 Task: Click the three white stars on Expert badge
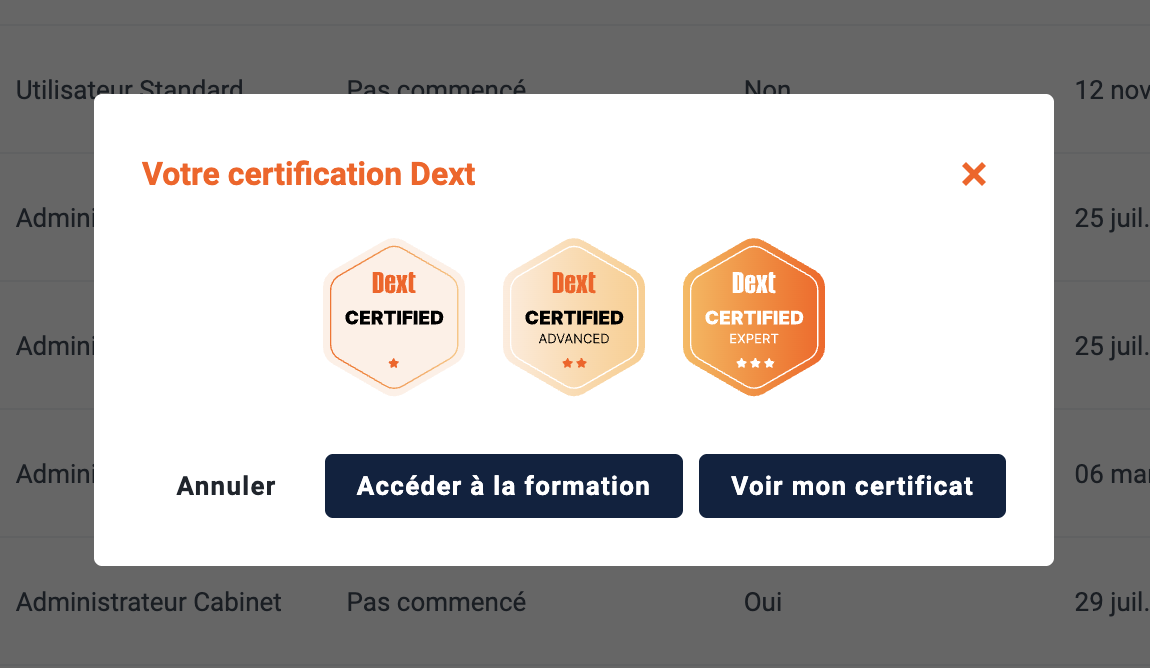[755, 363]
